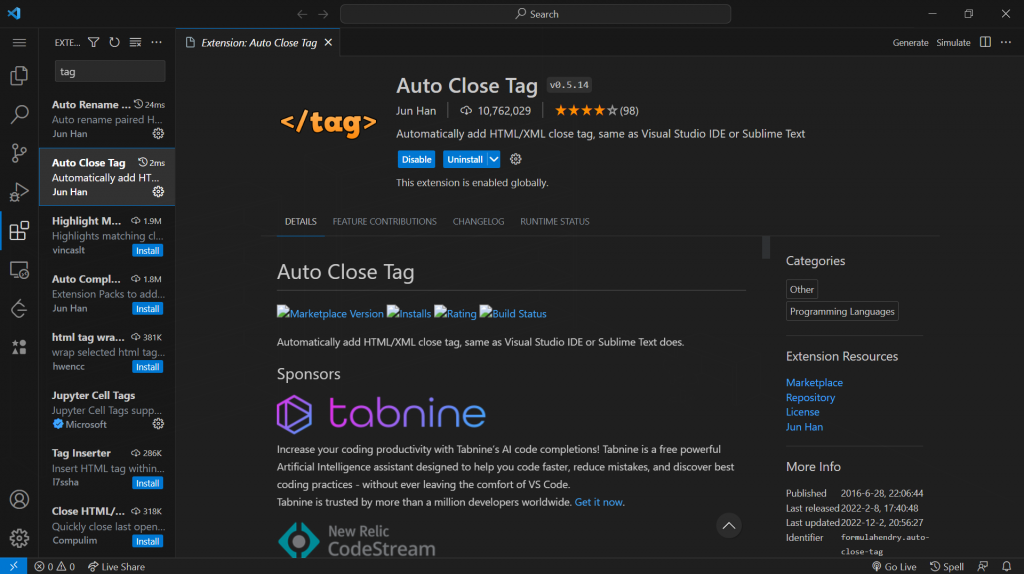Open the Runtime Status tab

coord(554,221)
